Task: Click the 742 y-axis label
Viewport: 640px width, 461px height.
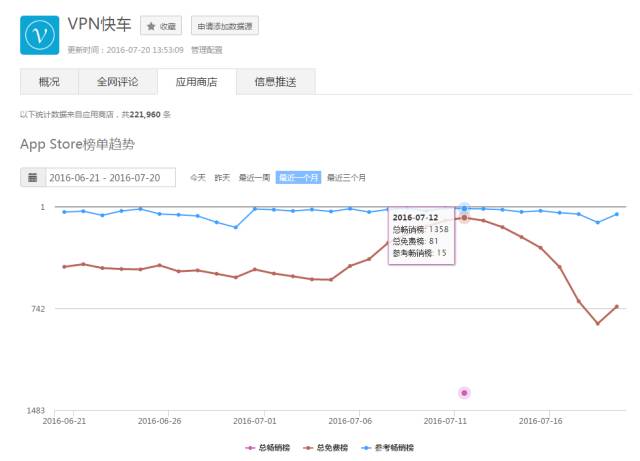Action: point(38,309)
